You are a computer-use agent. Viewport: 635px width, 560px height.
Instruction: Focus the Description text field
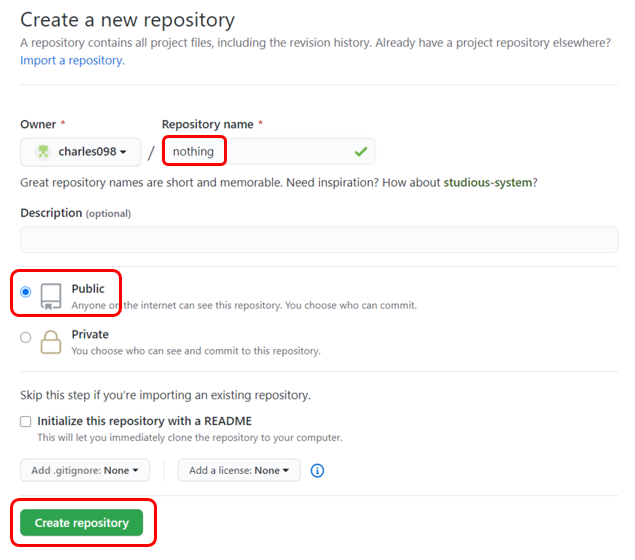pyautogui.click(x=319, y=240)
